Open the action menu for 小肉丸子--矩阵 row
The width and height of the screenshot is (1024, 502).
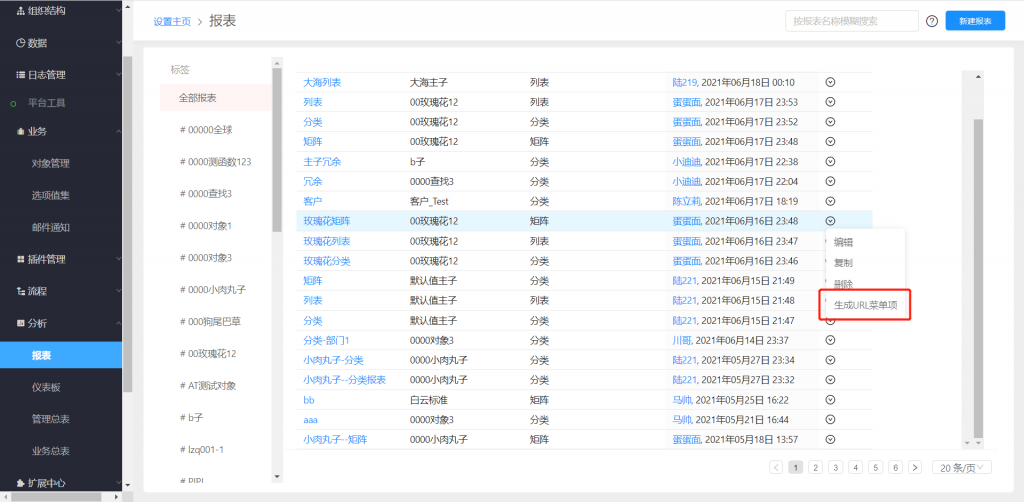pyautogui.click(x=830, y=439)
